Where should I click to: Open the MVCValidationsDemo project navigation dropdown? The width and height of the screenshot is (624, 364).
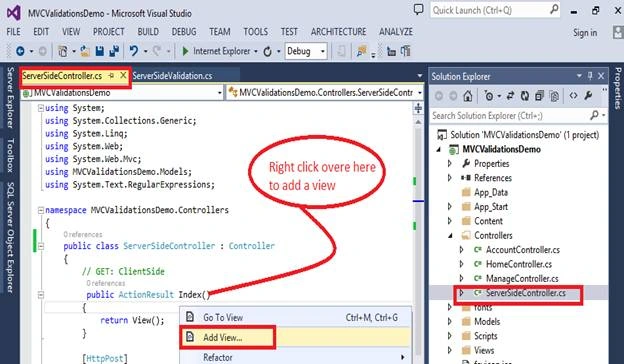click(220, 93)
